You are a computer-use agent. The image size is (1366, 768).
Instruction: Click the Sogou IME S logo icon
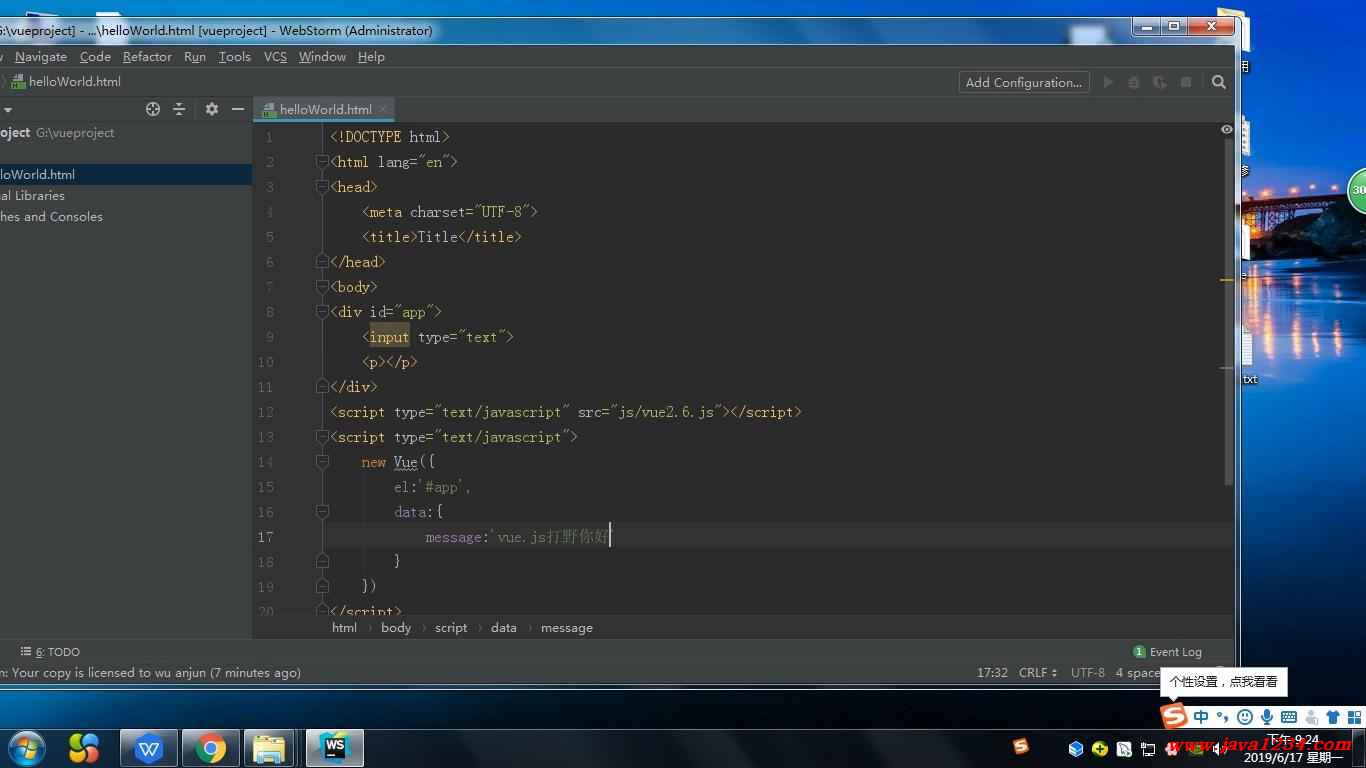click(1174, 716)
